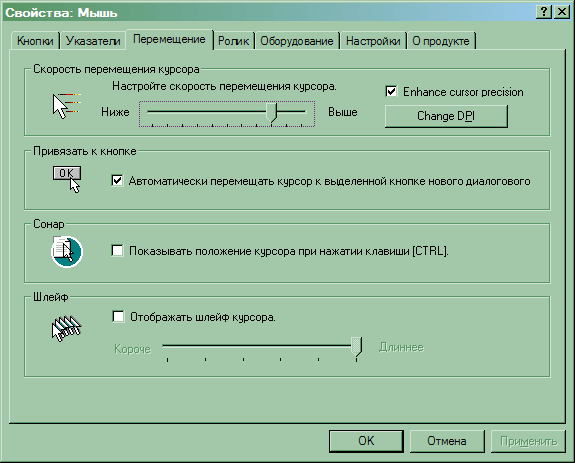This screenshot has height=463, width=575.
Task: Enable Отображать шлейф курсора checkbox
Action: pos(118,316)
